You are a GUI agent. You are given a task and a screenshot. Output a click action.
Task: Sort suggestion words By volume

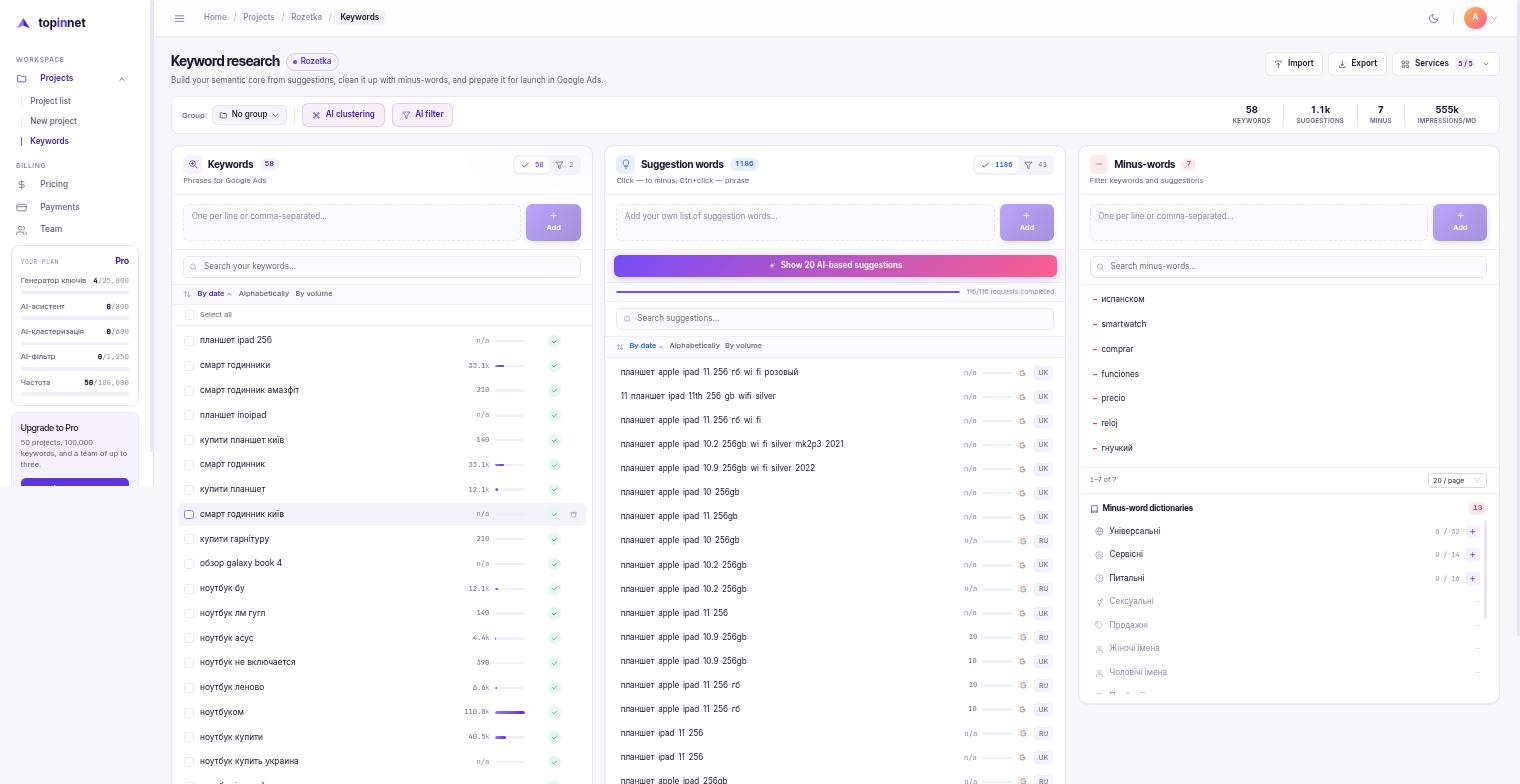pyautogui.click(x=743, y=346)
